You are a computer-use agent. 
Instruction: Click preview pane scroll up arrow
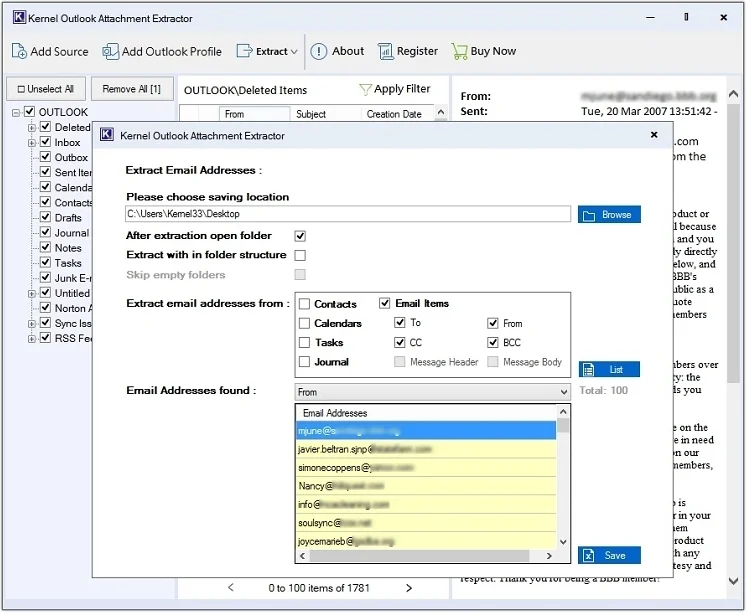734,94
